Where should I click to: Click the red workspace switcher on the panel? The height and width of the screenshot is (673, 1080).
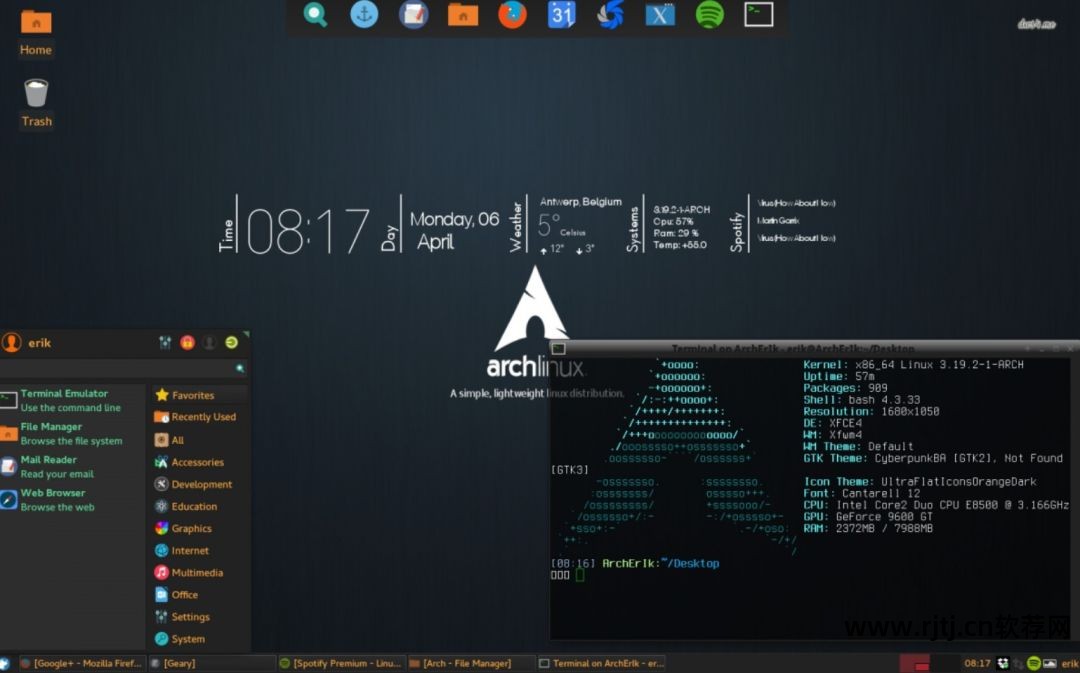point(915,663)
